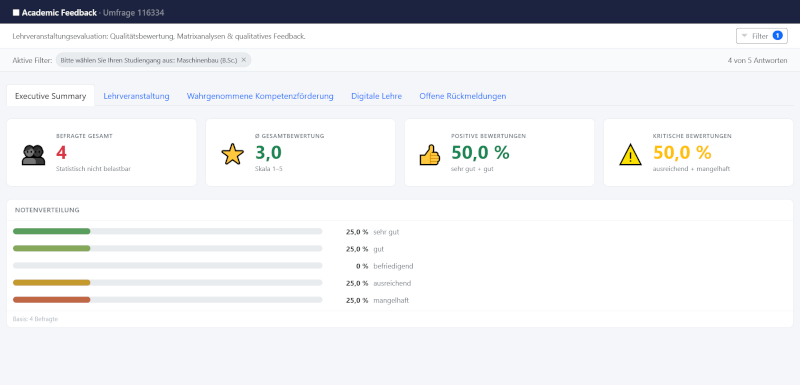Click the warning triangle in Kritische Bewertungen

pyautogui.click(x=630, y=155)
